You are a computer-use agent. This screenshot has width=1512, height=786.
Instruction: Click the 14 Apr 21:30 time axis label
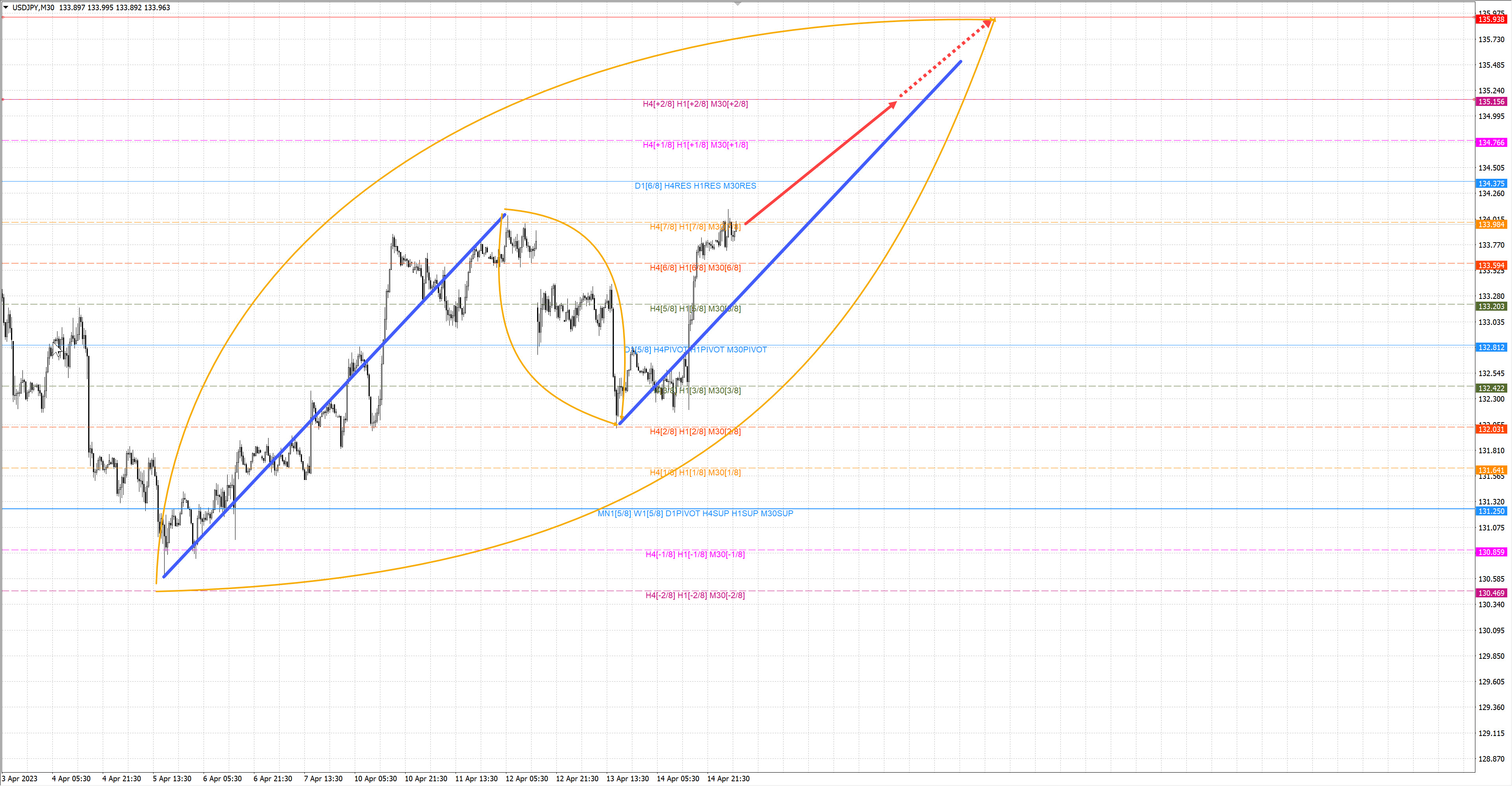(728, 779)
